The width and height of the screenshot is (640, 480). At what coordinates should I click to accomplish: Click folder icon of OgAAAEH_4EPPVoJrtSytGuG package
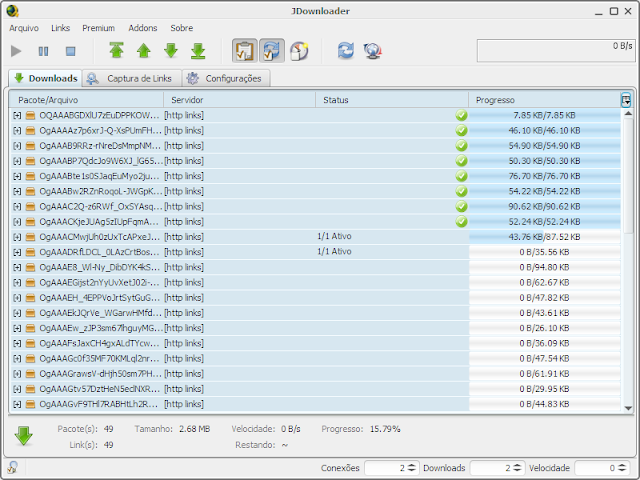[x=30, y=298]
